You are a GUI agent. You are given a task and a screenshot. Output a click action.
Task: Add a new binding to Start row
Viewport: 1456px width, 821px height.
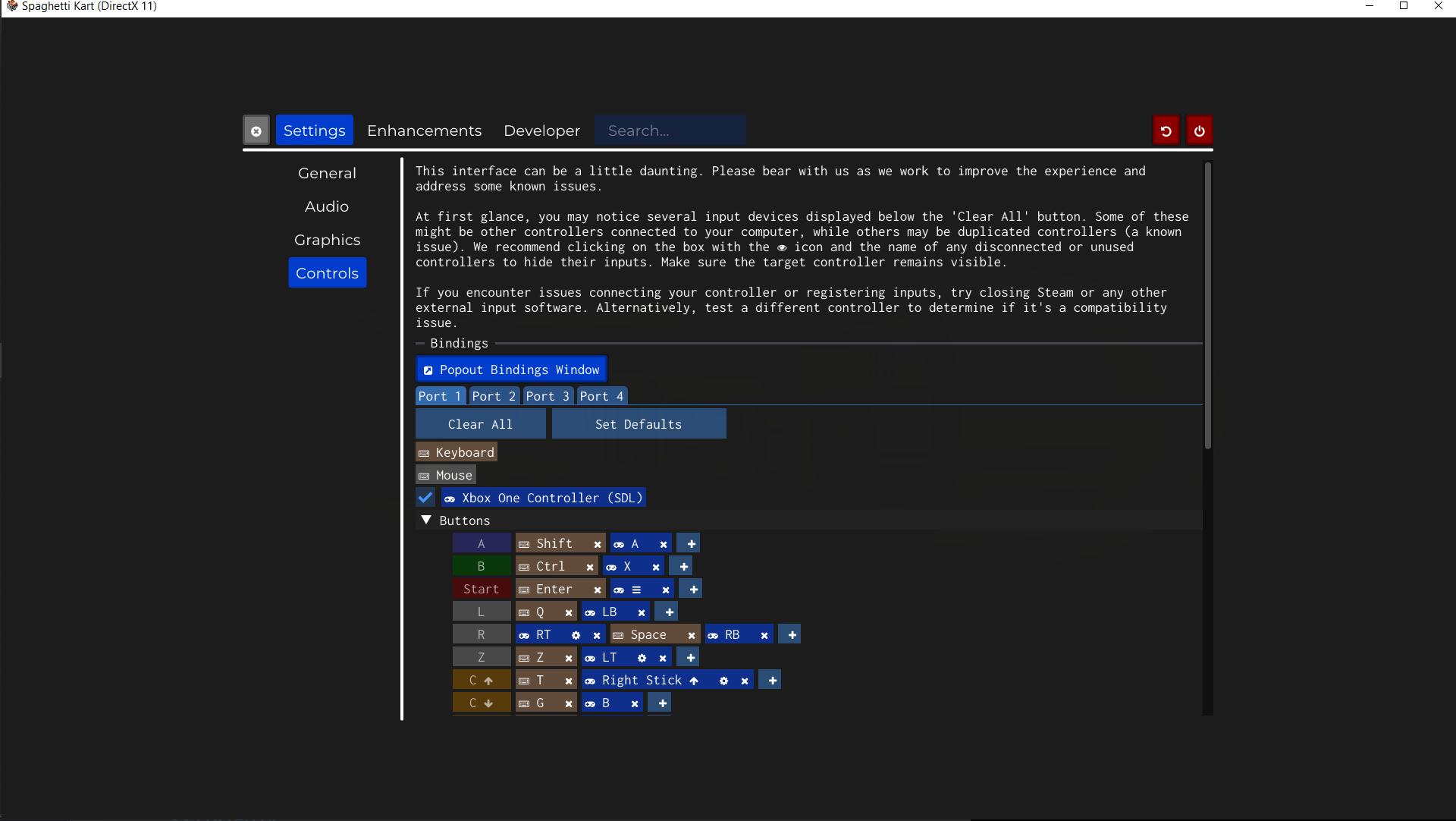[x=693, y=590]
